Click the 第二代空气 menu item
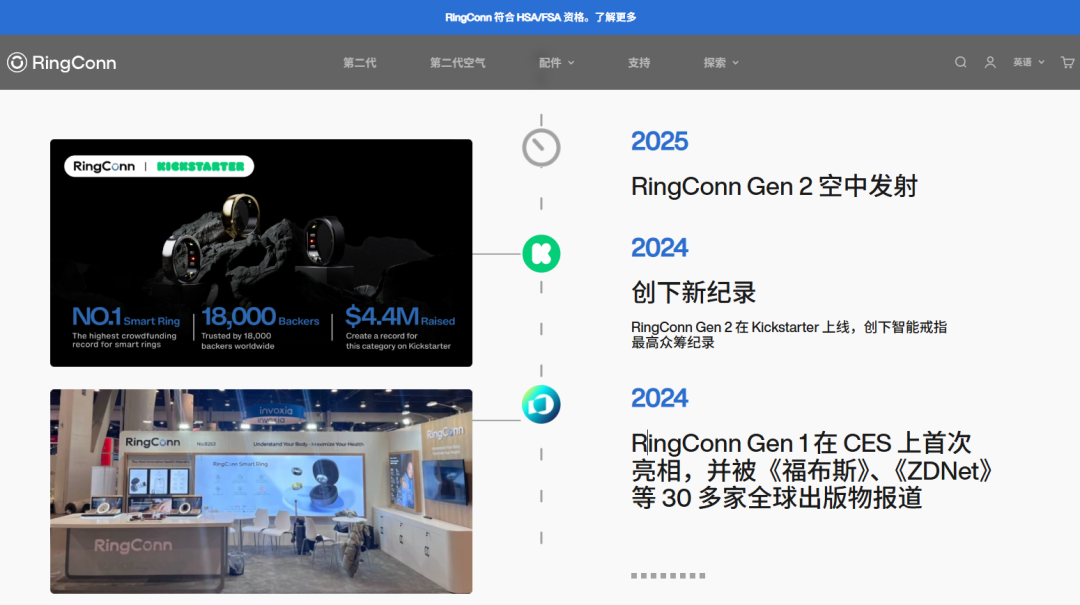This screenshot has width=1080, height=605. [x=456, y=62]
